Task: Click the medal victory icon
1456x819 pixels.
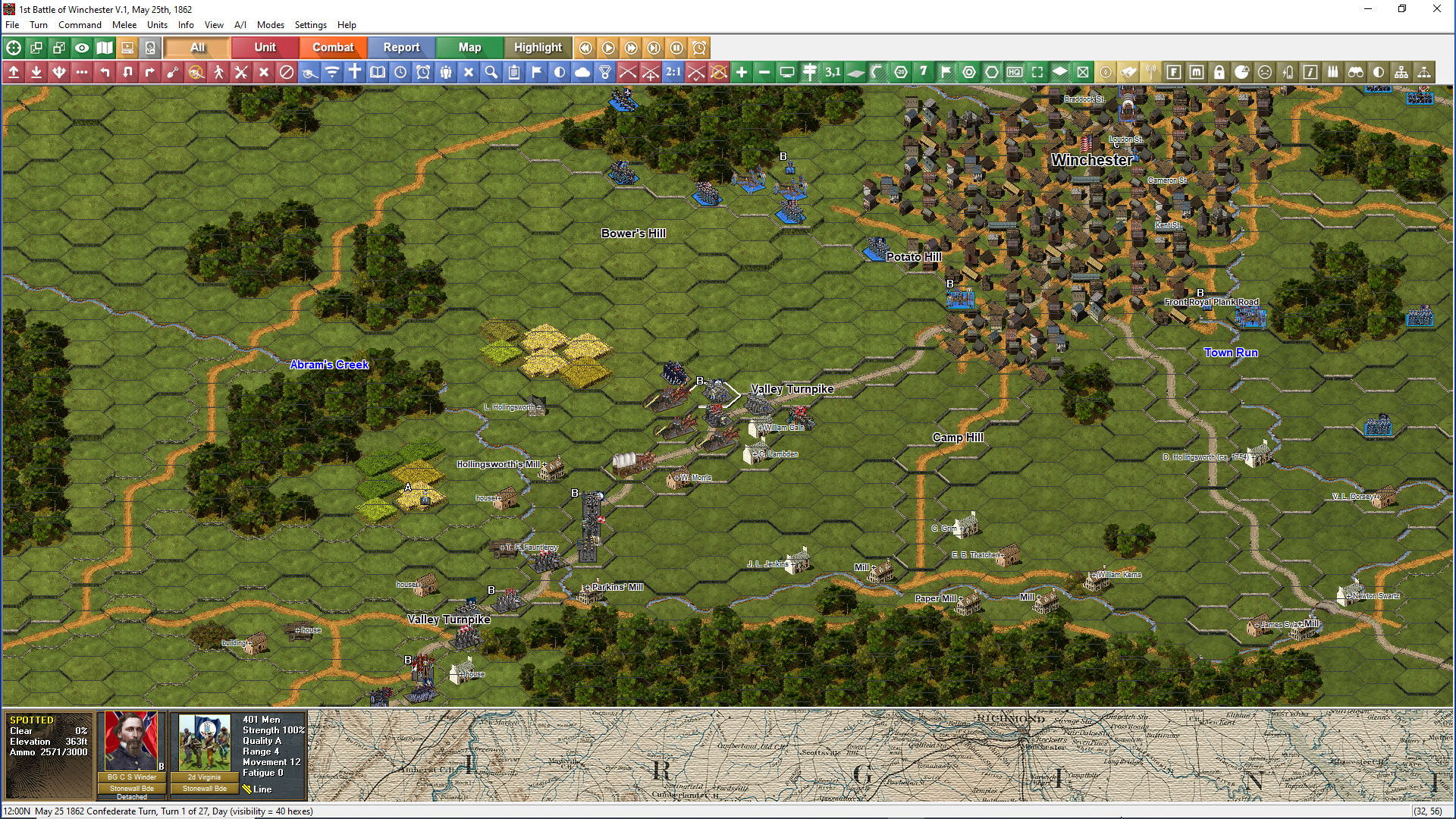Action: pyautogui.click(x=605, y=72)
